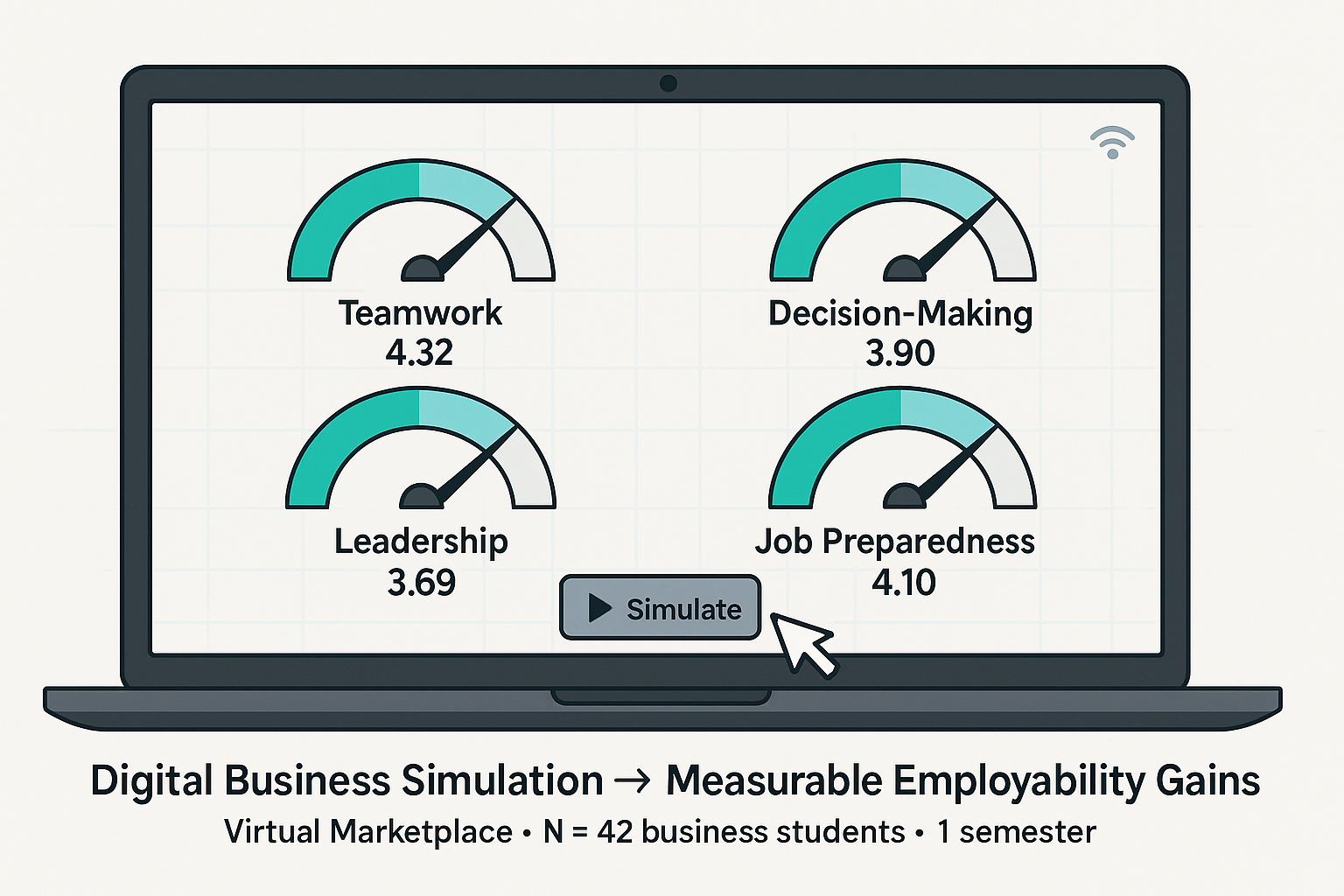Click the play triangle icon inside Simulate
The image size is (1344, 896).
click(599, 608)
